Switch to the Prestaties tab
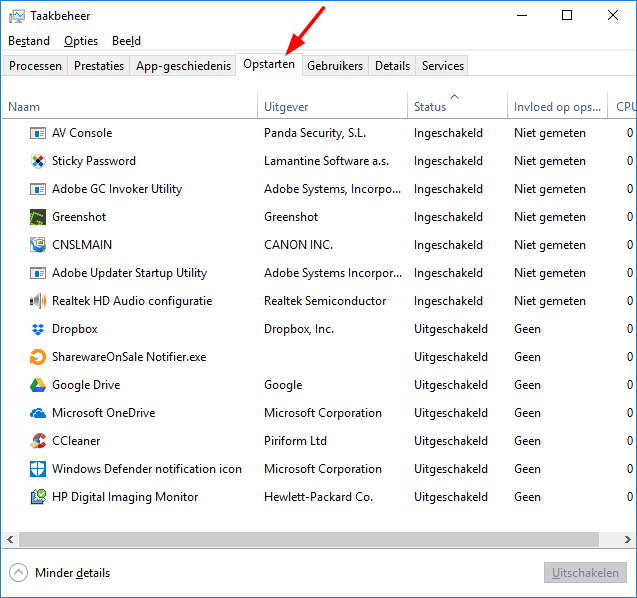 (x=99, y=66)
